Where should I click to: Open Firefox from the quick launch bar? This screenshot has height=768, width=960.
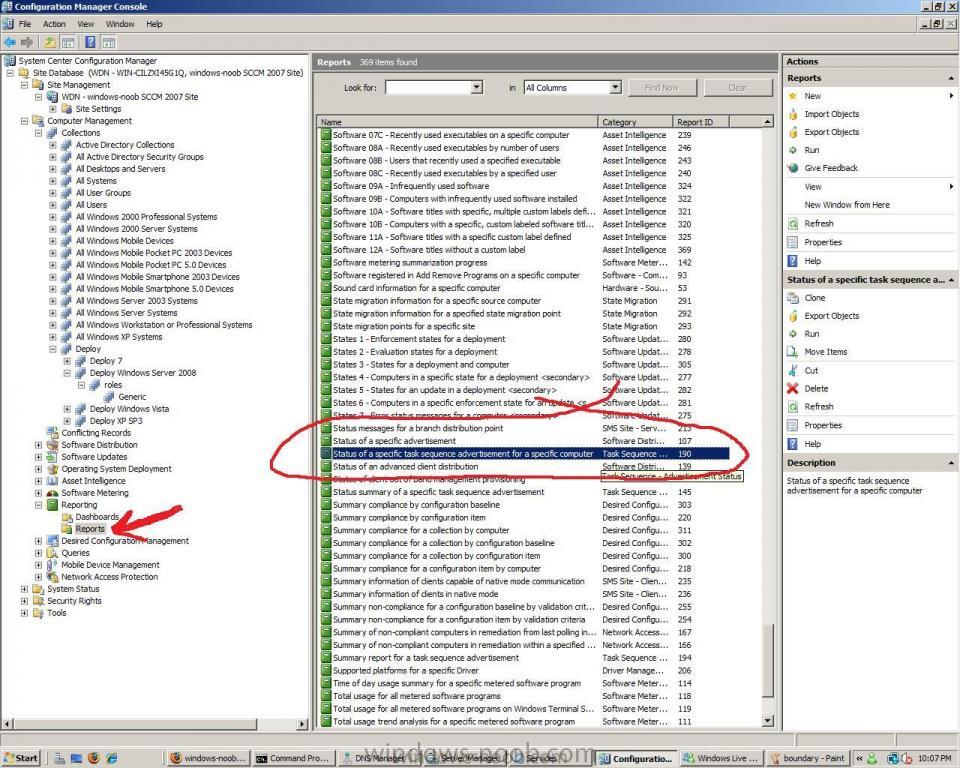tap(94, 758)
